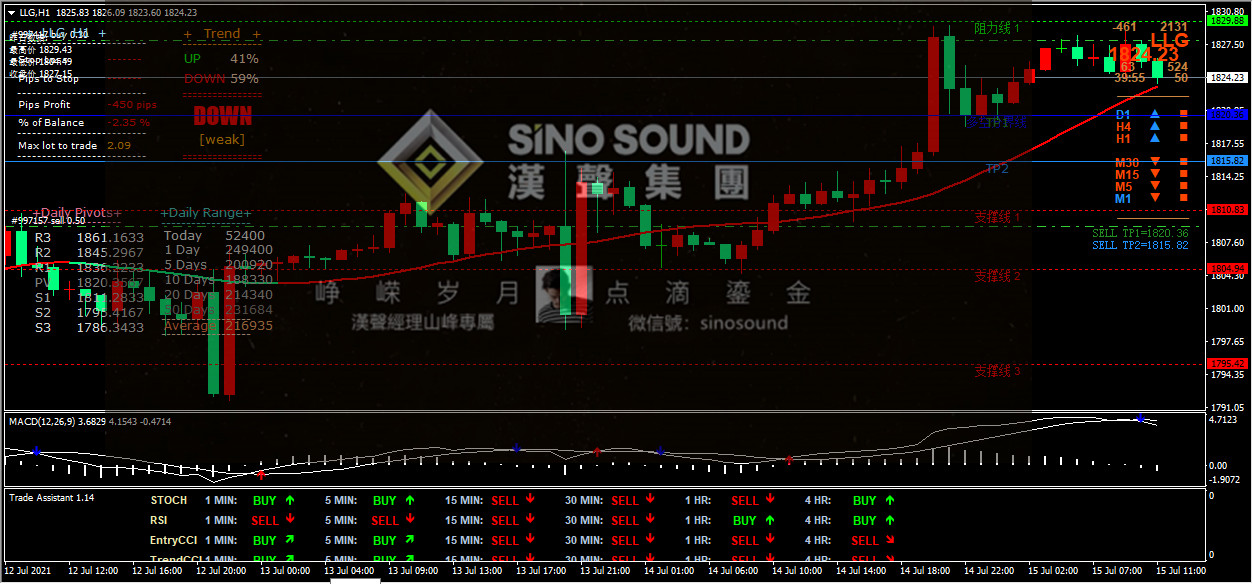Viewport: 1253px width, 584px height.
Task: Click the red 1810.83 price label
Action: (1226, 209)
